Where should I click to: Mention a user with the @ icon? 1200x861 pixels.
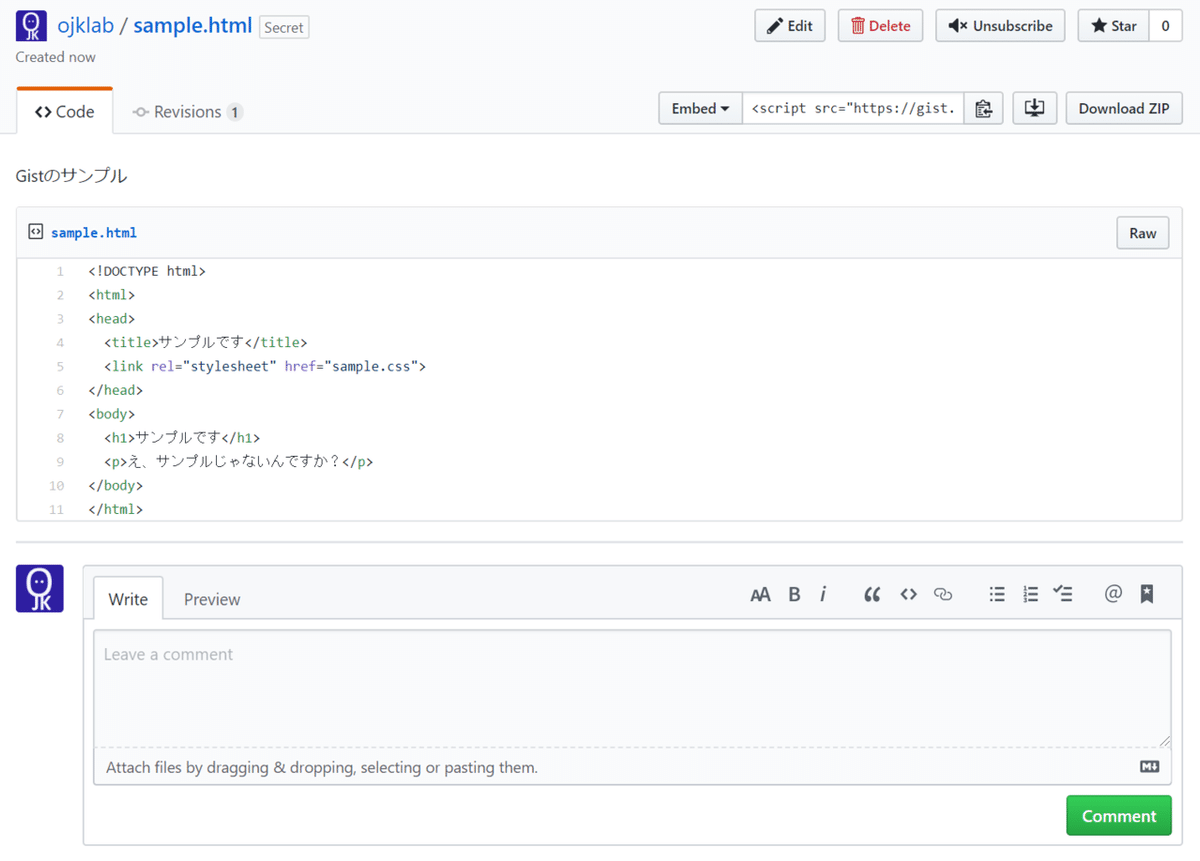click(x=1113, y=594)
